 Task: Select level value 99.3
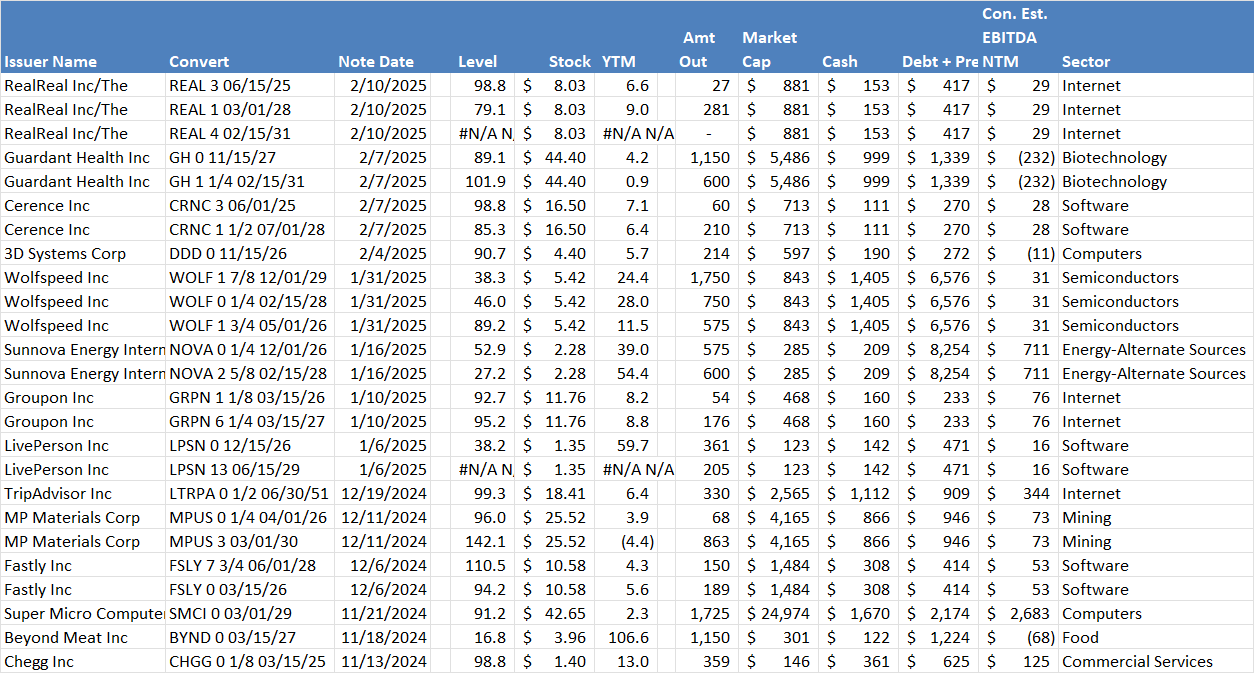click(490, 494)
